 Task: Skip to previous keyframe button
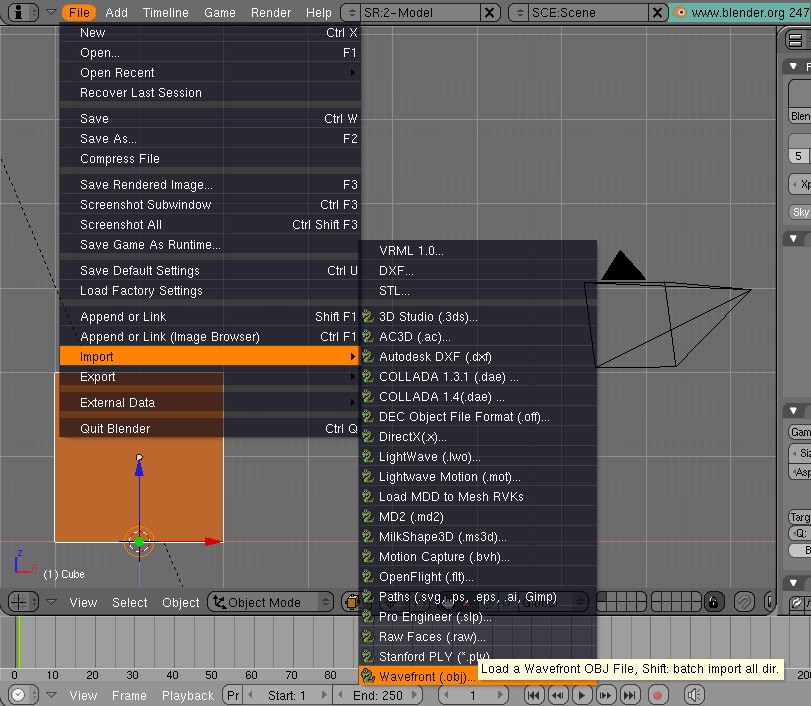(558, 695)
